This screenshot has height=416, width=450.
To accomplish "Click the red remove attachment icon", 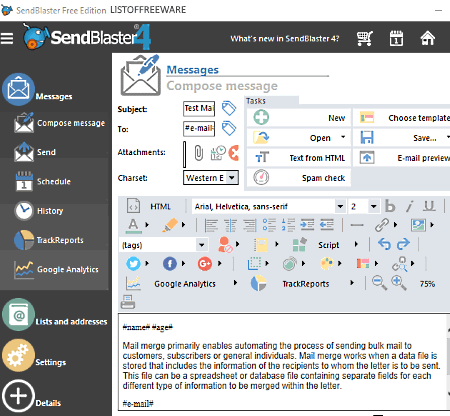I will coord(234,153).
